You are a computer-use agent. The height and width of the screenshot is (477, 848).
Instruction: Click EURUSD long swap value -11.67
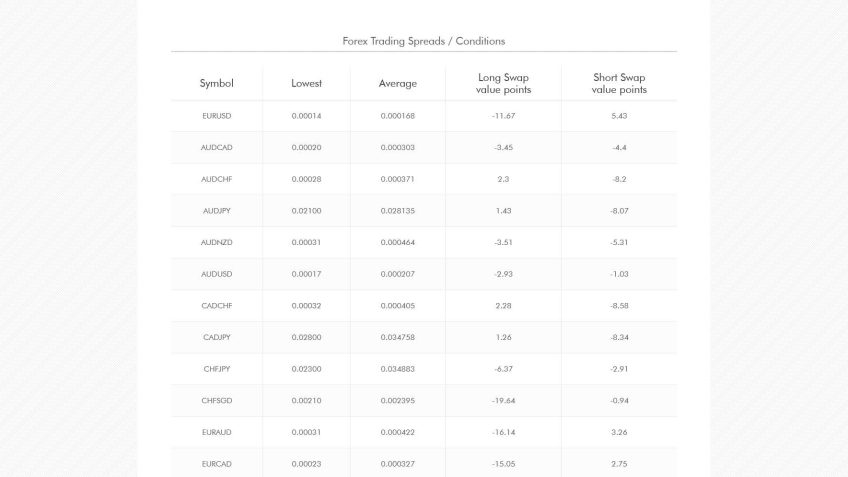click(x=503, y=116)
